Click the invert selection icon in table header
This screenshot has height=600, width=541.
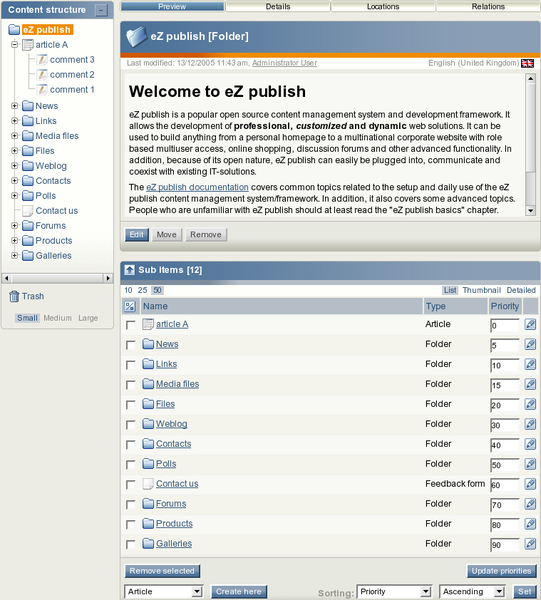[130, 306]
